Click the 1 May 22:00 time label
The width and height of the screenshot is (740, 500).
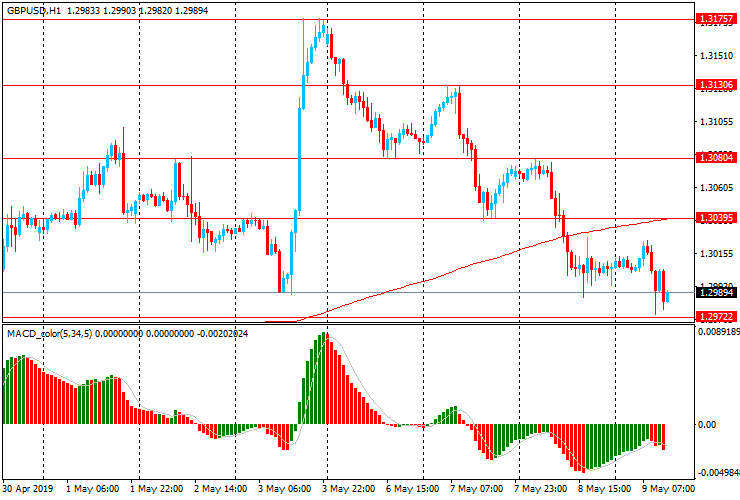pos(156,488)
